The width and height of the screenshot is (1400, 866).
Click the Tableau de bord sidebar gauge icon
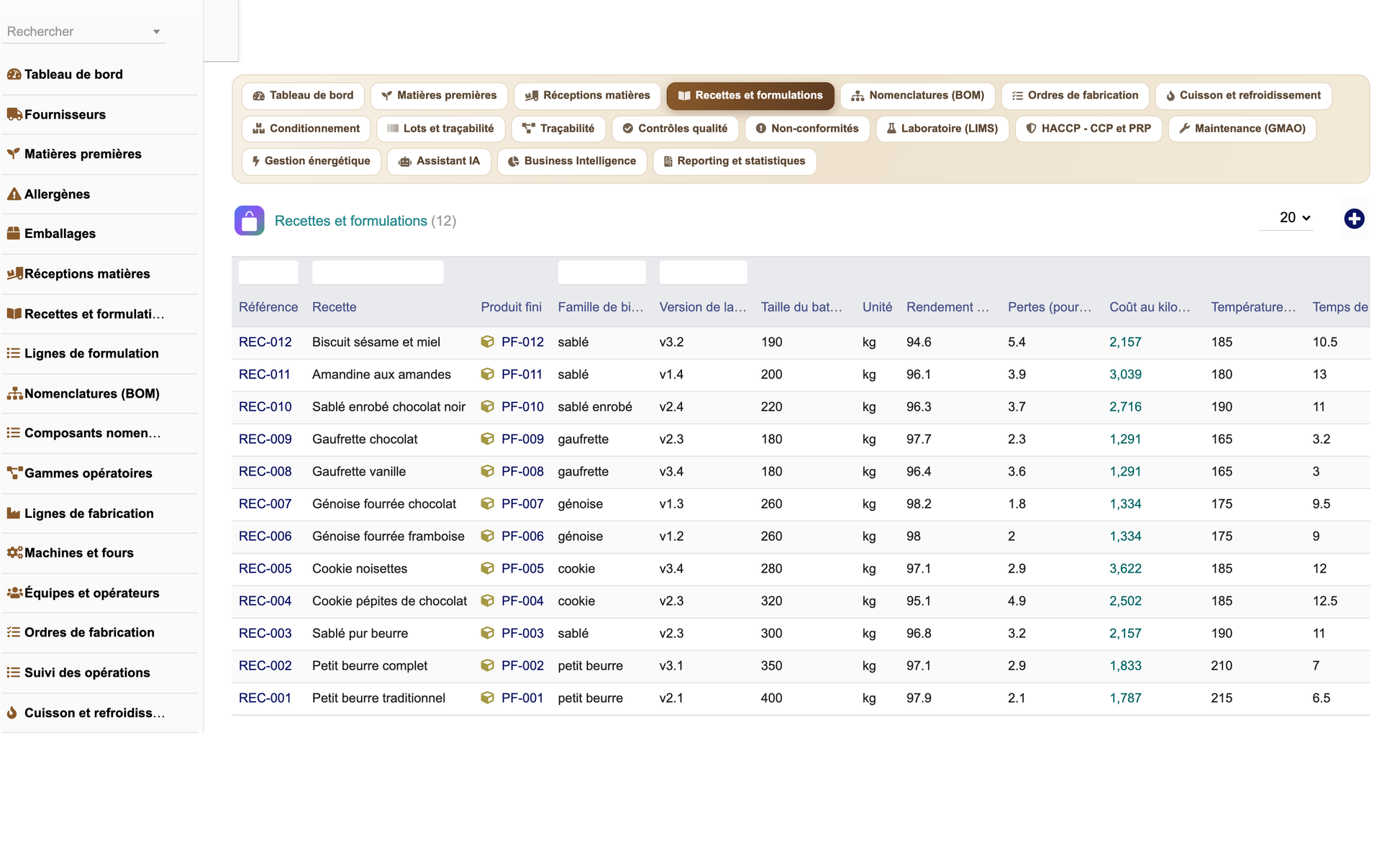coord(14,74)
